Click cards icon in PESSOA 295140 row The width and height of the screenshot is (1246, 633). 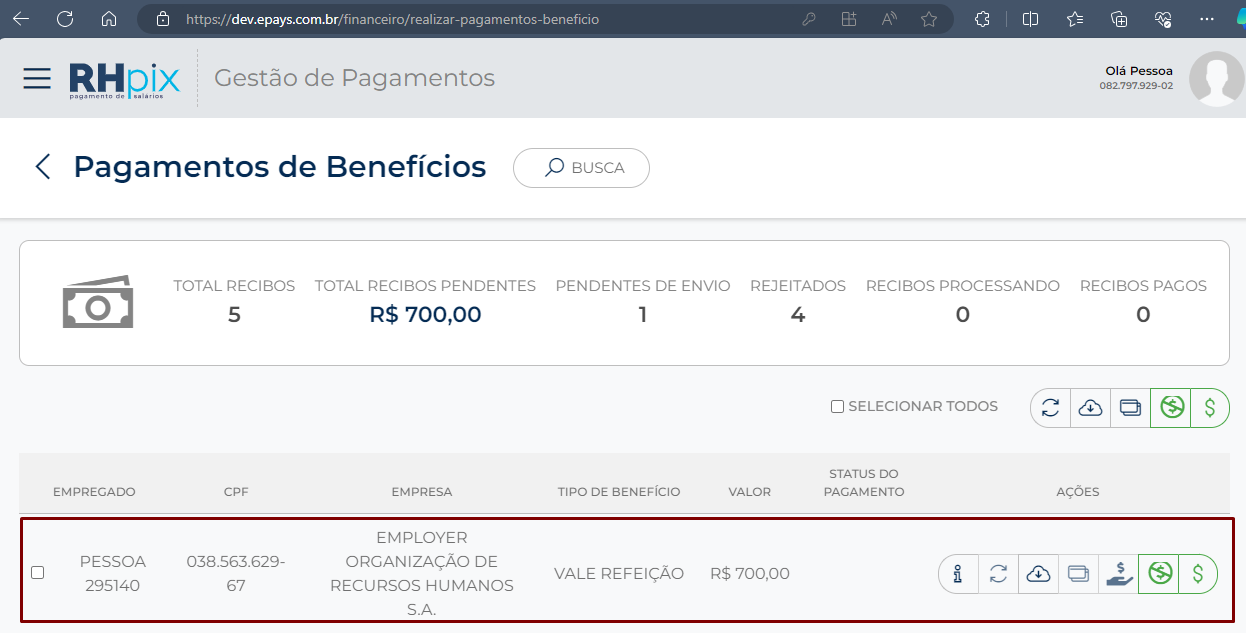[1078, 574]
